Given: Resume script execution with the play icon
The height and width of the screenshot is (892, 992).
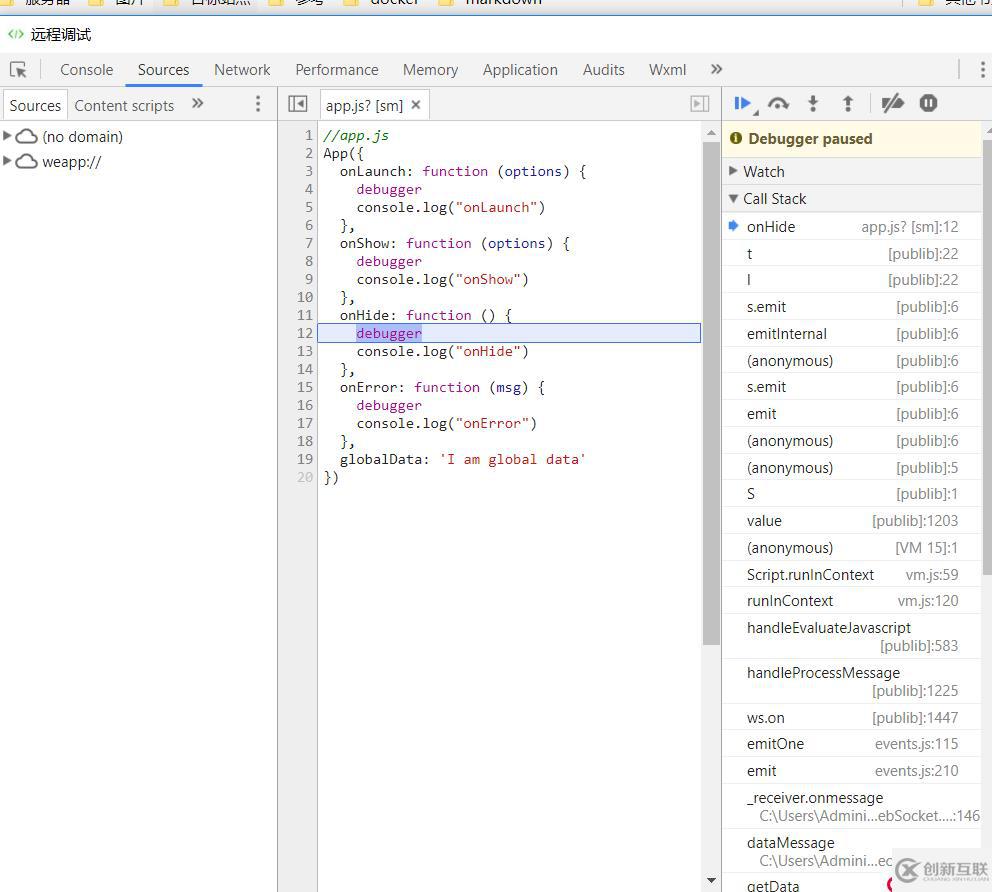Looking at the screenshot, I should click(743, 104).
